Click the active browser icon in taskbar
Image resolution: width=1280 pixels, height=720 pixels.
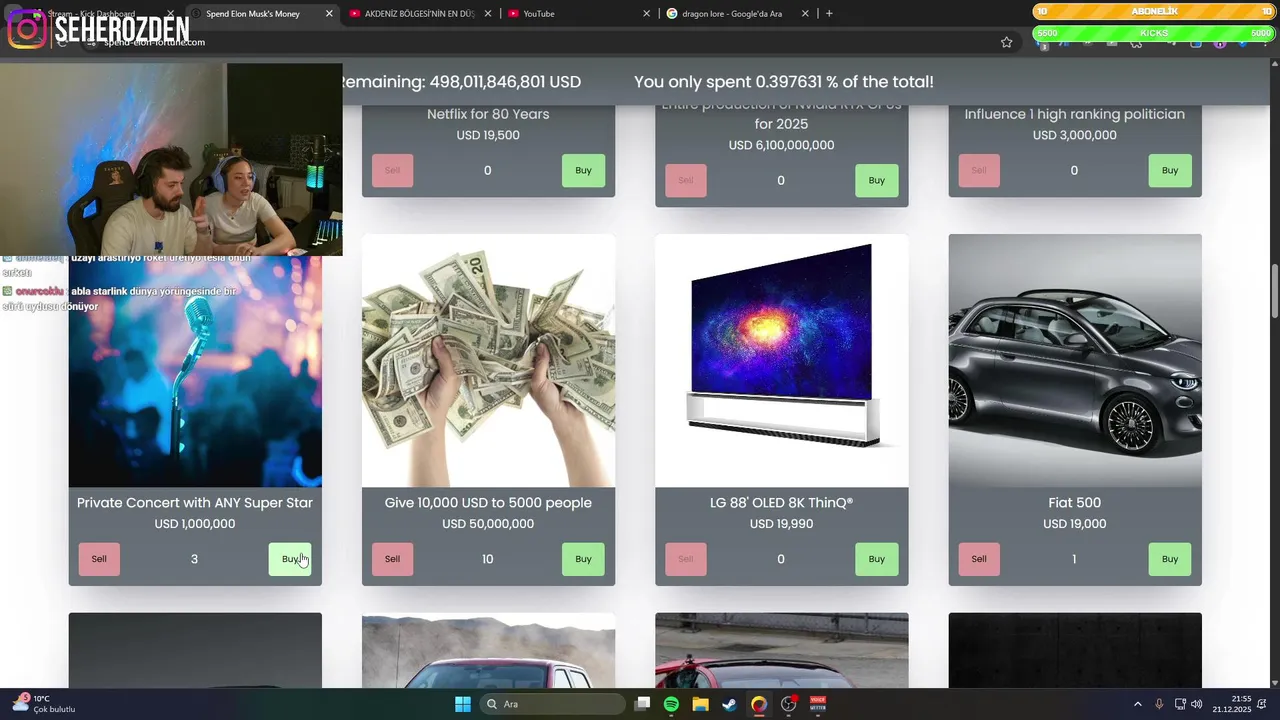click(759, 704)
